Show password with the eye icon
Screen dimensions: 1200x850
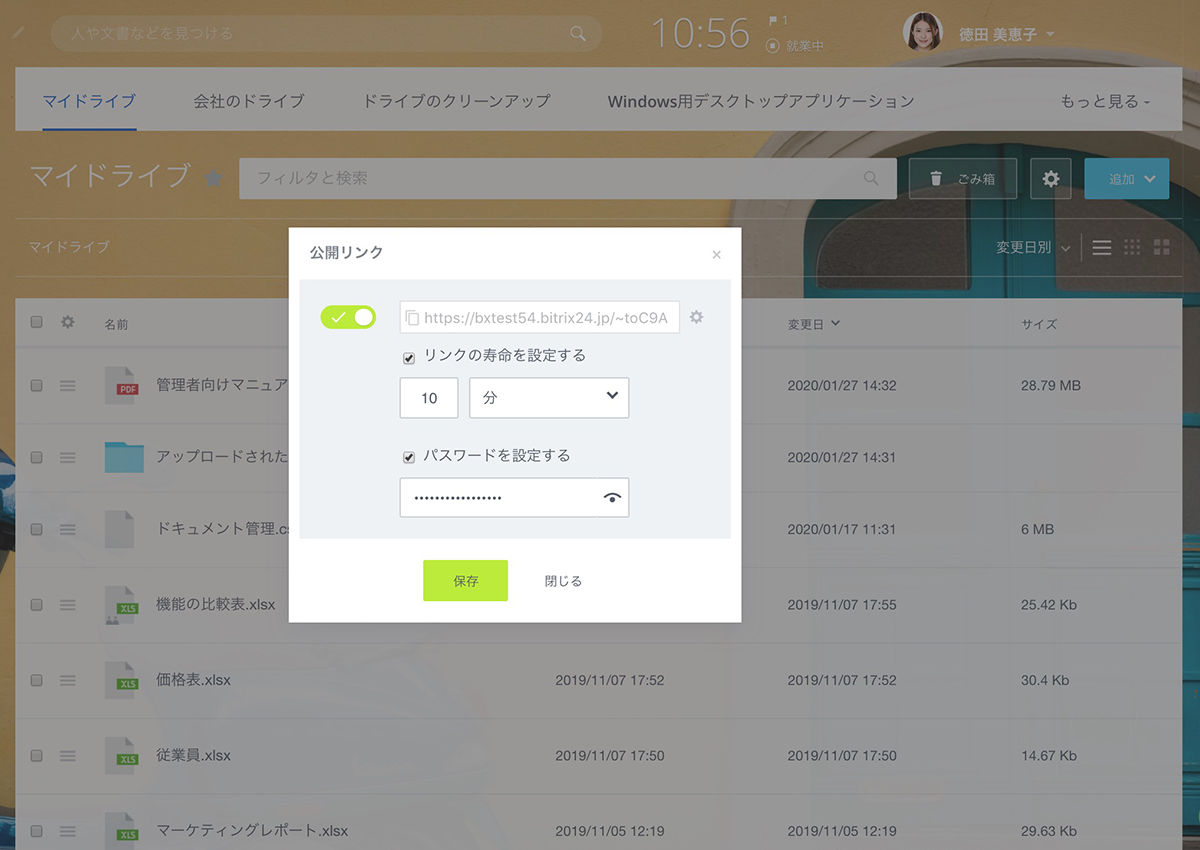tap(612, 497)
